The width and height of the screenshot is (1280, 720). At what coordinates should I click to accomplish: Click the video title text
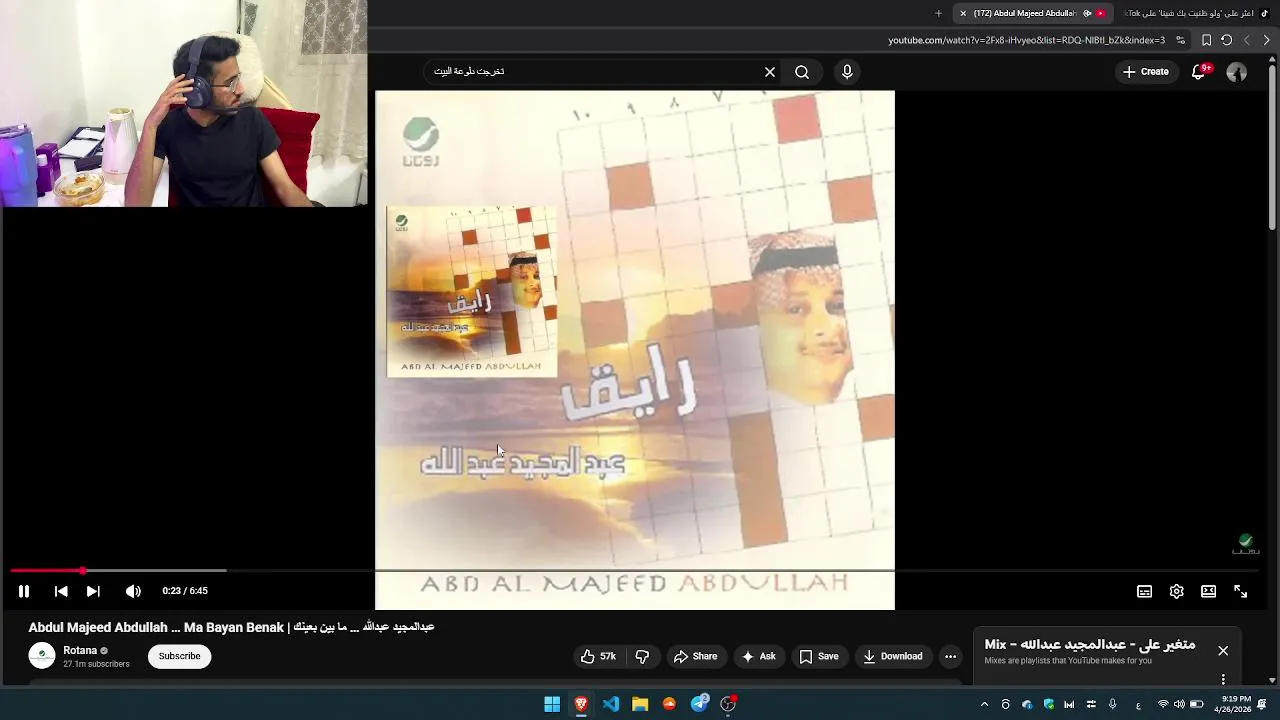(x=231, y=627)
